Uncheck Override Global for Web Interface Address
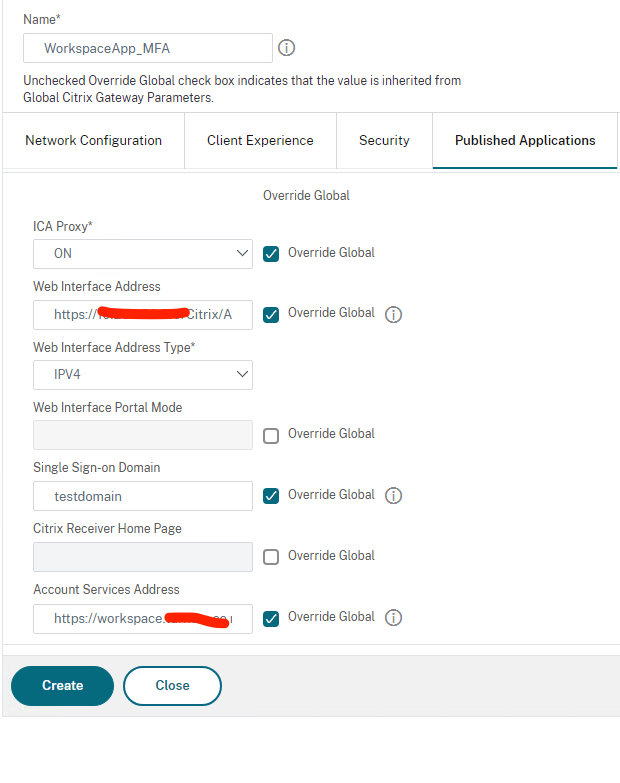 [x=270, y=314]
